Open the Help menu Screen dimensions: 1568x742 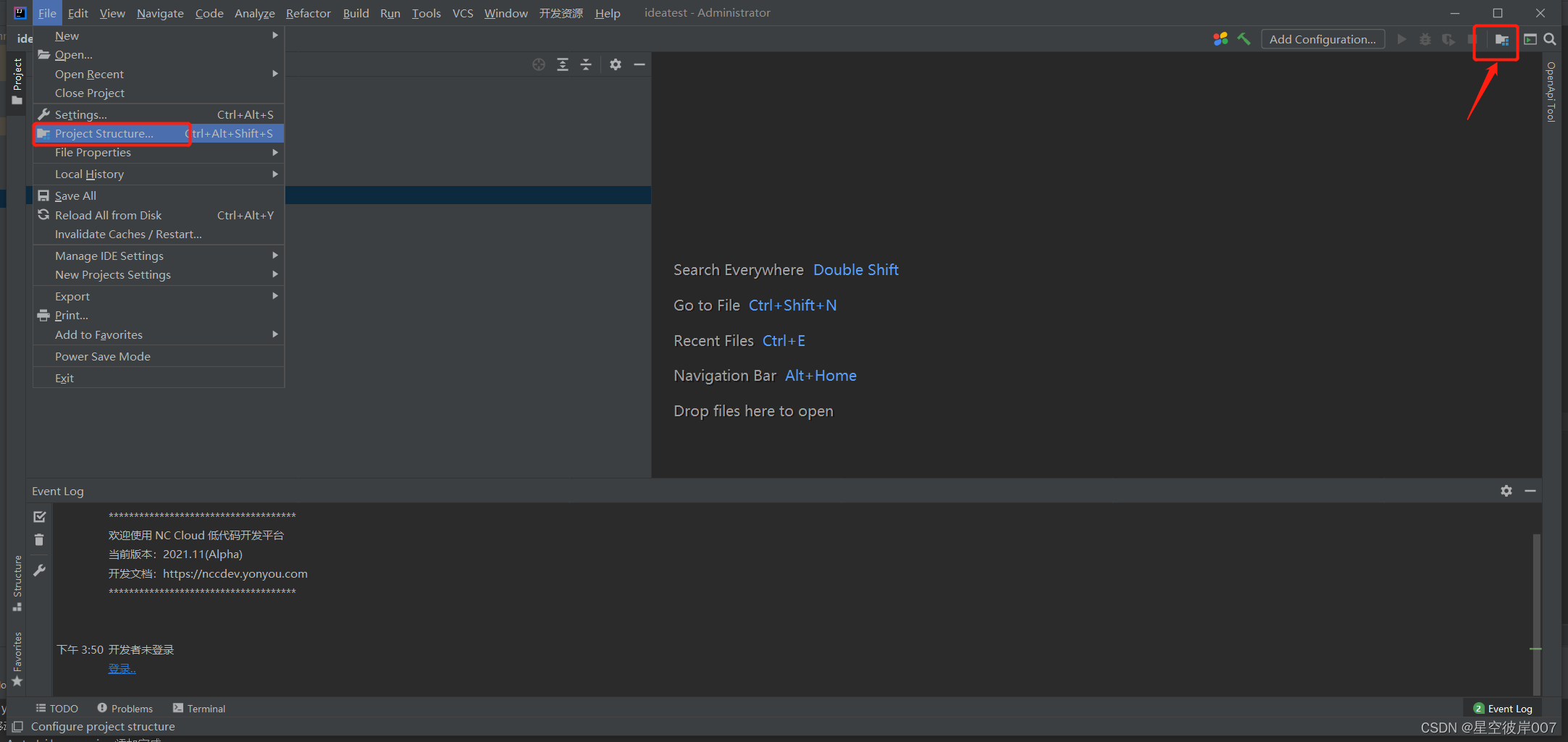(x=608, y=13)
